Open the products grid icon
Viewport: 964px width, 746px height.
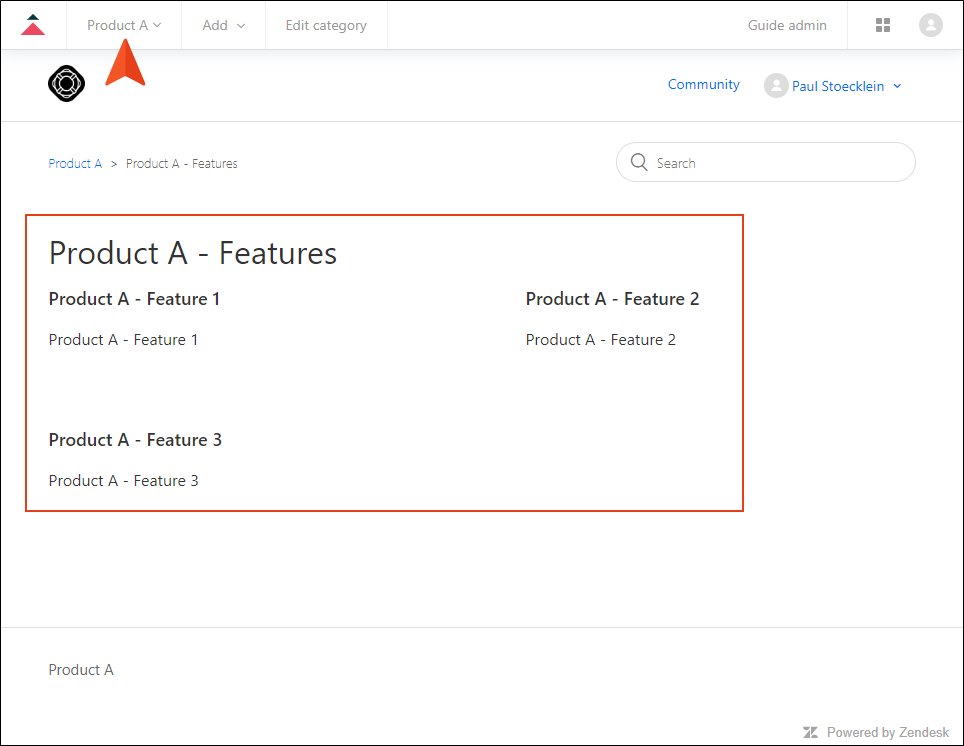[883, 25]
